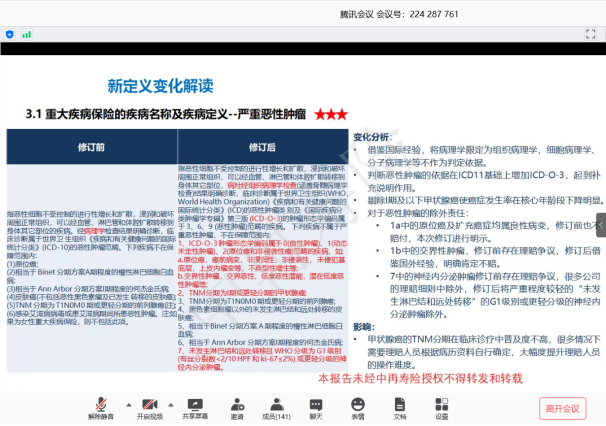Click the blue security shield icon
Screen dimensions: 606x426
pos(11,34)
